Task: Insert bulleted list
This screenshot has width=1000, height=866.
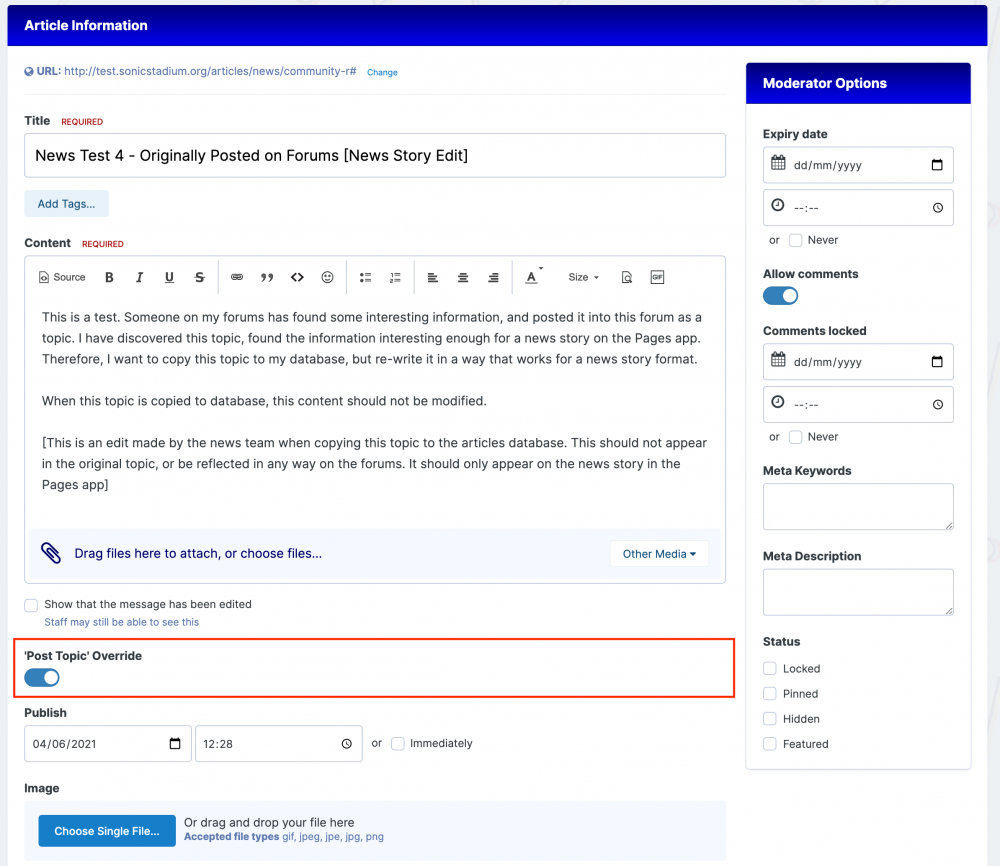Action: click(365, 277)
